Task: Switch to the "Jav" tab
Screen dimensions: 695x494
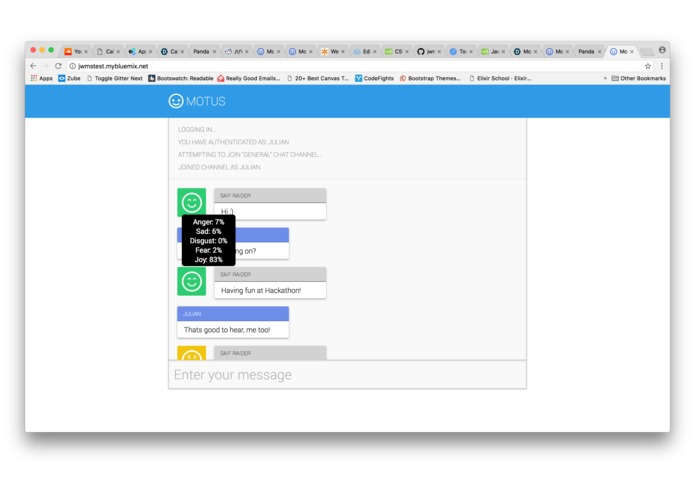Action: click(x=491, y=51)
